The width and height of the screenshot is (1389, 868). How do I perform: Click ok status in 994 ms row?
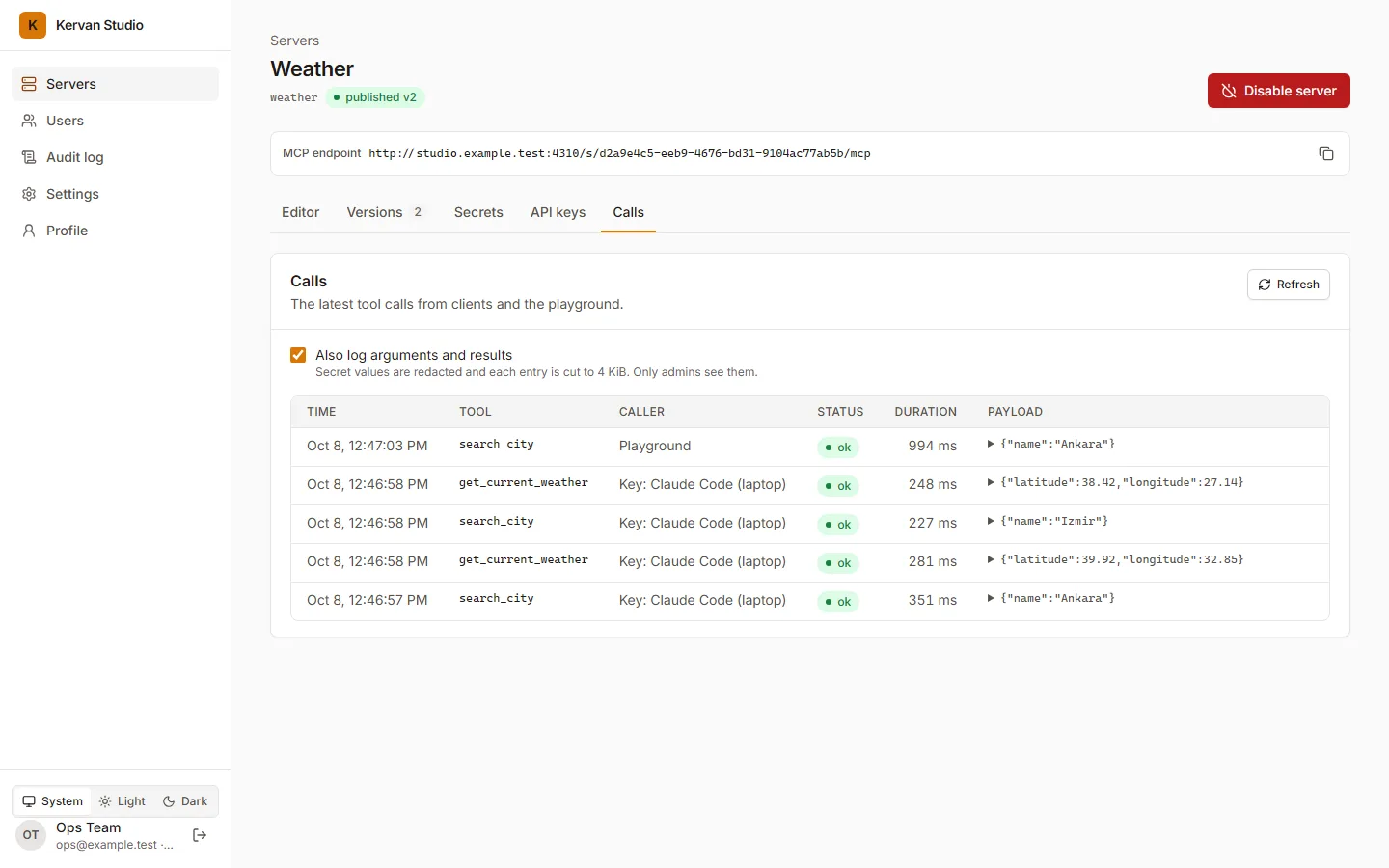838,448
